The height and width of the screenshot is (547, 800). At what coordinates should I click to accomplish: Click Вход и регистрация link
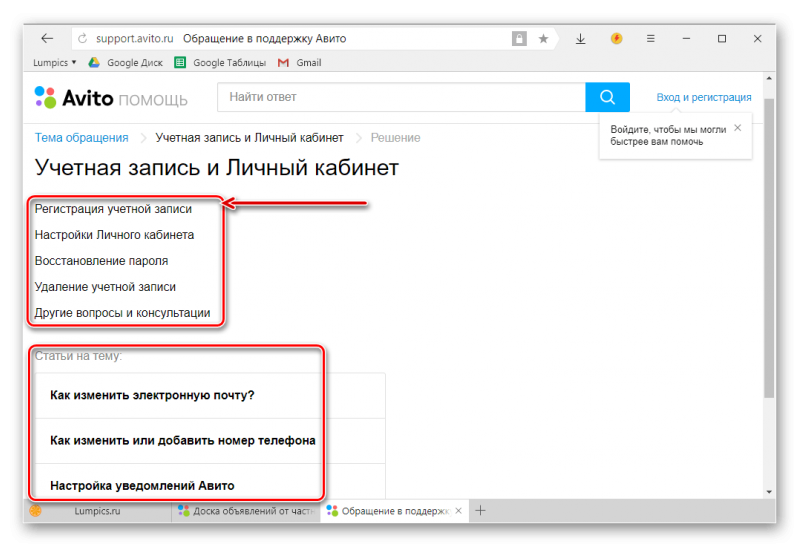point(704,97)
